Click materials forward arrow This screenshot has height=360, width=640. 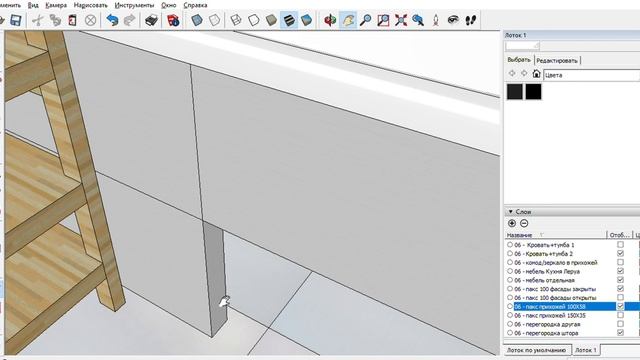click(524, 74)
